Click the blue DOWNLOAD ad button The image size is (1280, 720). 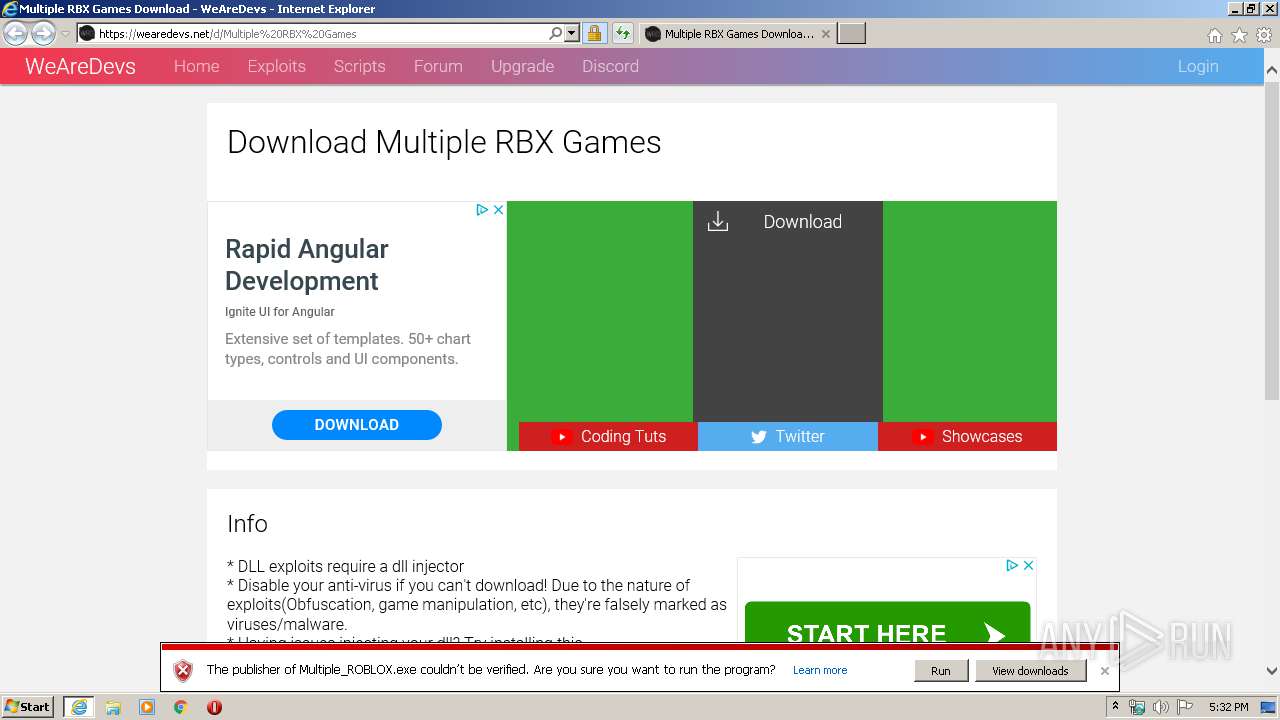(356, 425)
